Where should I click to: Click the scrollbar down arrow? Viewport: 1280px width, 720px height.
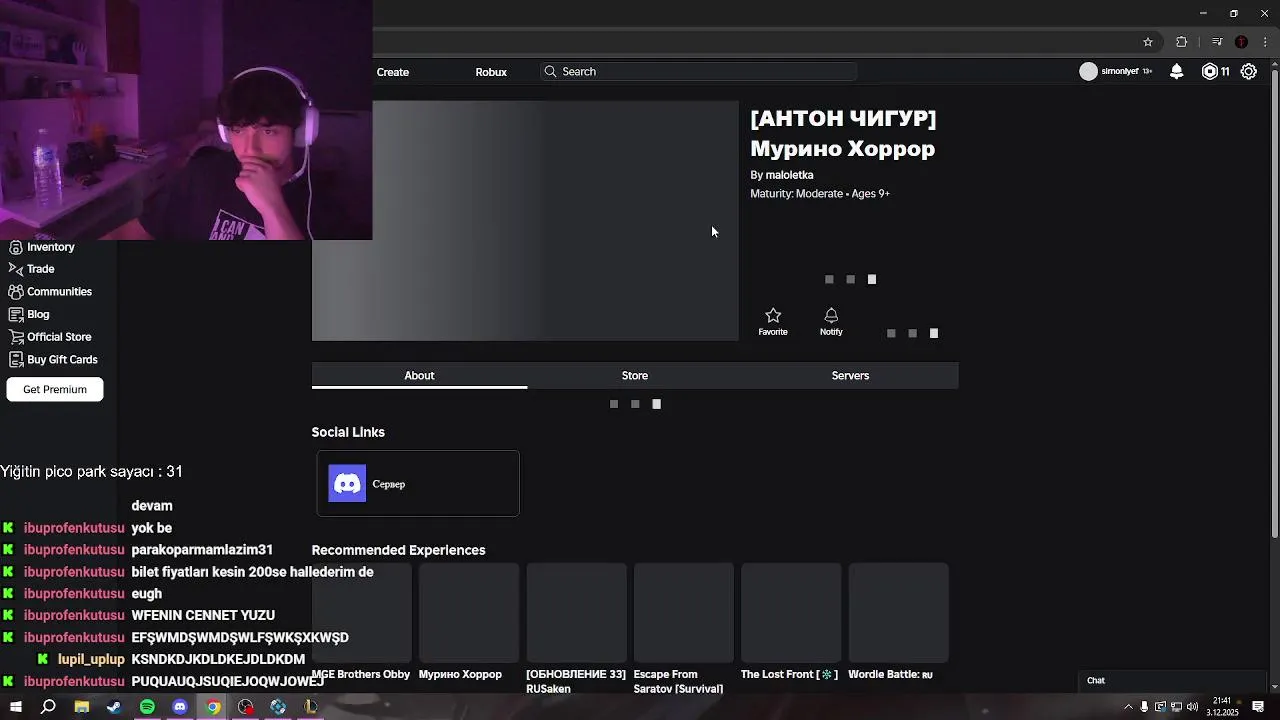click(x=1274, y=686)
